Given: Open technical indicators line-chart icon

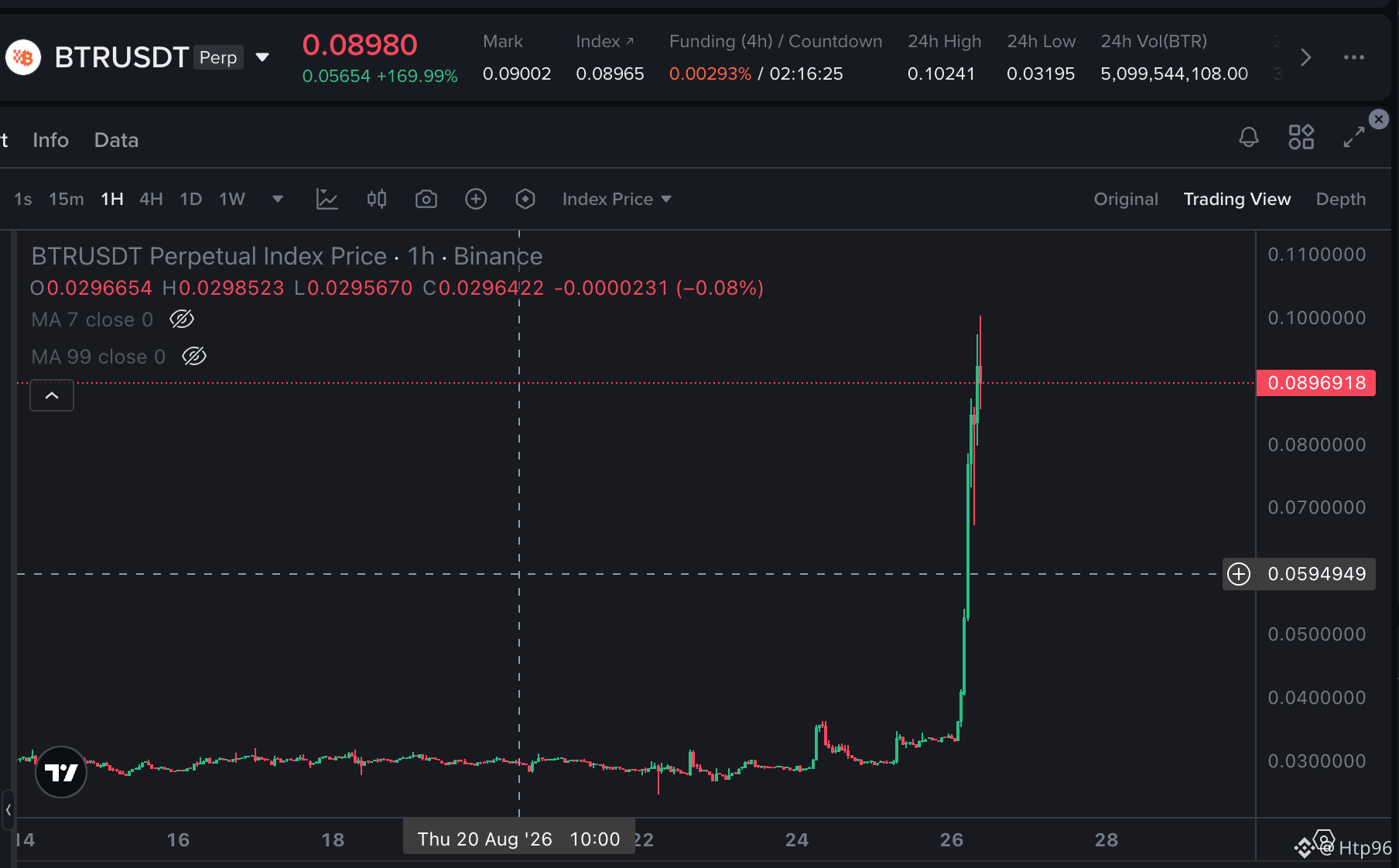Looking at the screenshot, I should point(327,199).
